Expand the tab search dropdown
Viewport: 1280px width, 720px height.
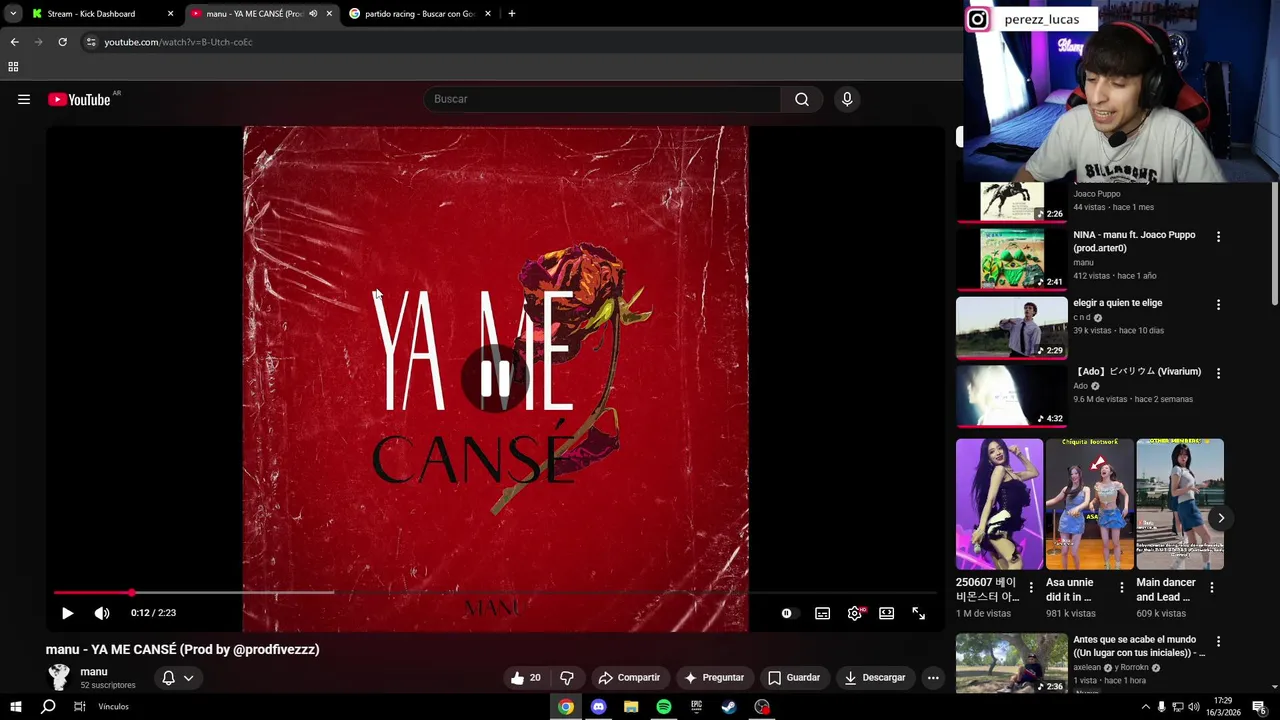click(13, 14)
